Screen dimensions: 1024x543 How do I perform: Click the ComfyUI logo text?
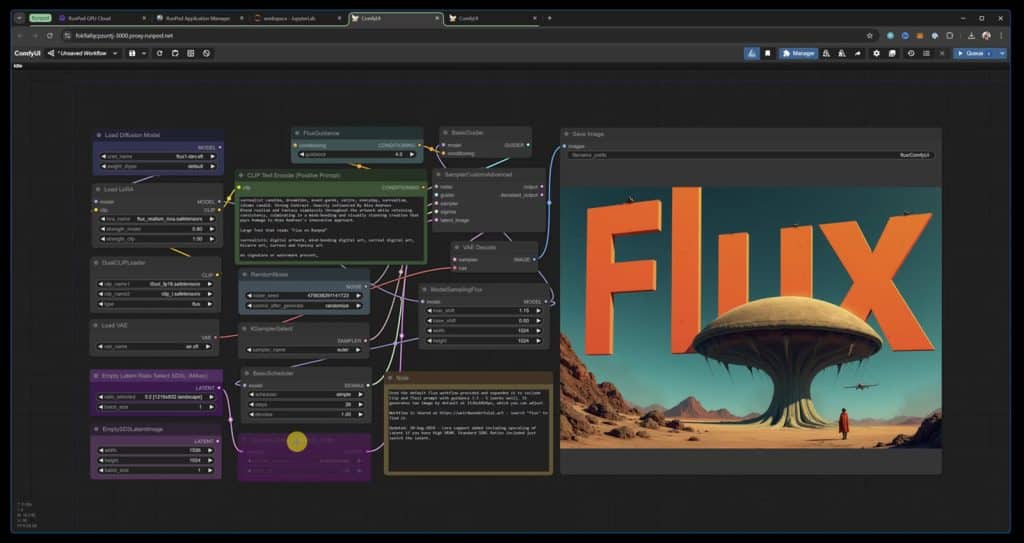[27, 53]
